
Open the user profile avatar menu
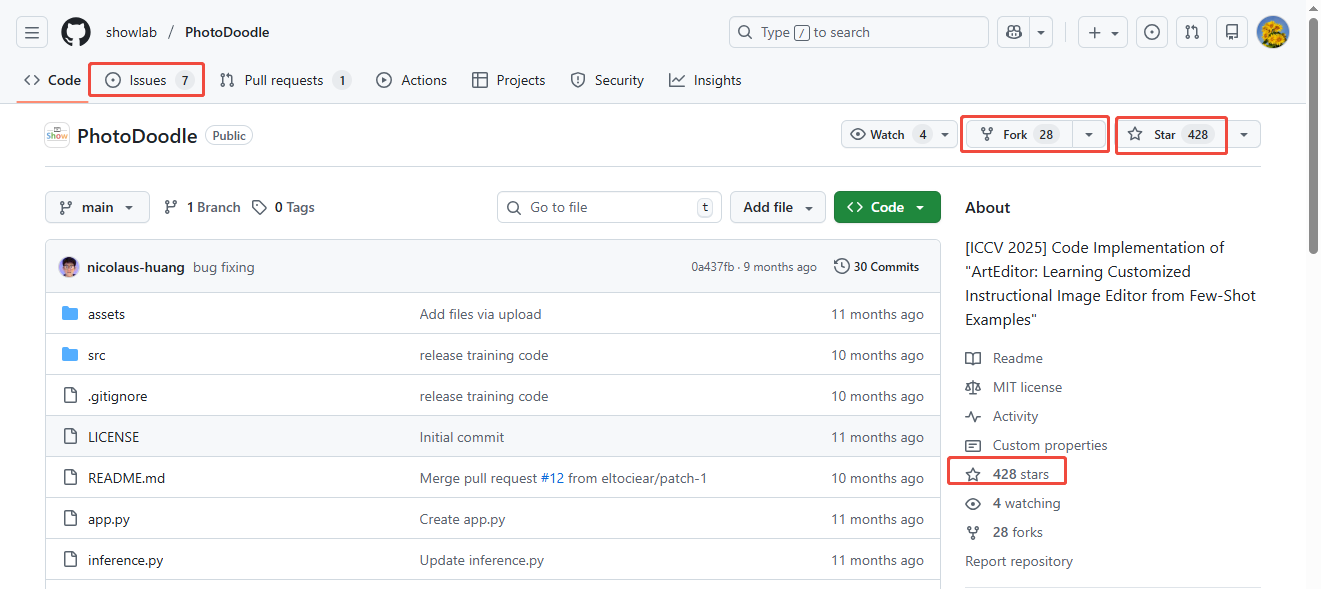coord(1273,32)
